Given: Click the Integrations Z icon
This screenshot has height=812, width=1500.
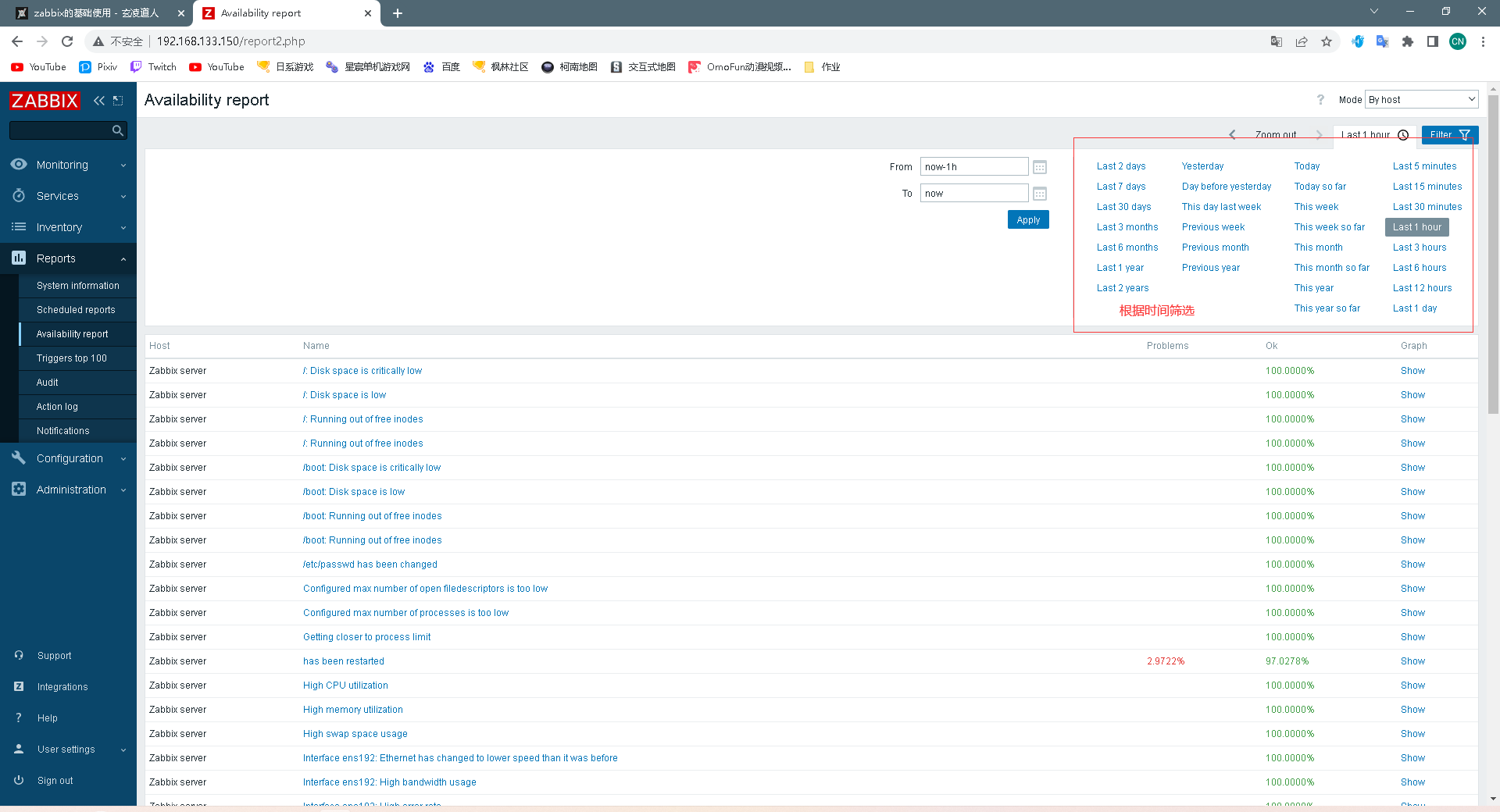Looking at the screenshot, I should point(19,686).
